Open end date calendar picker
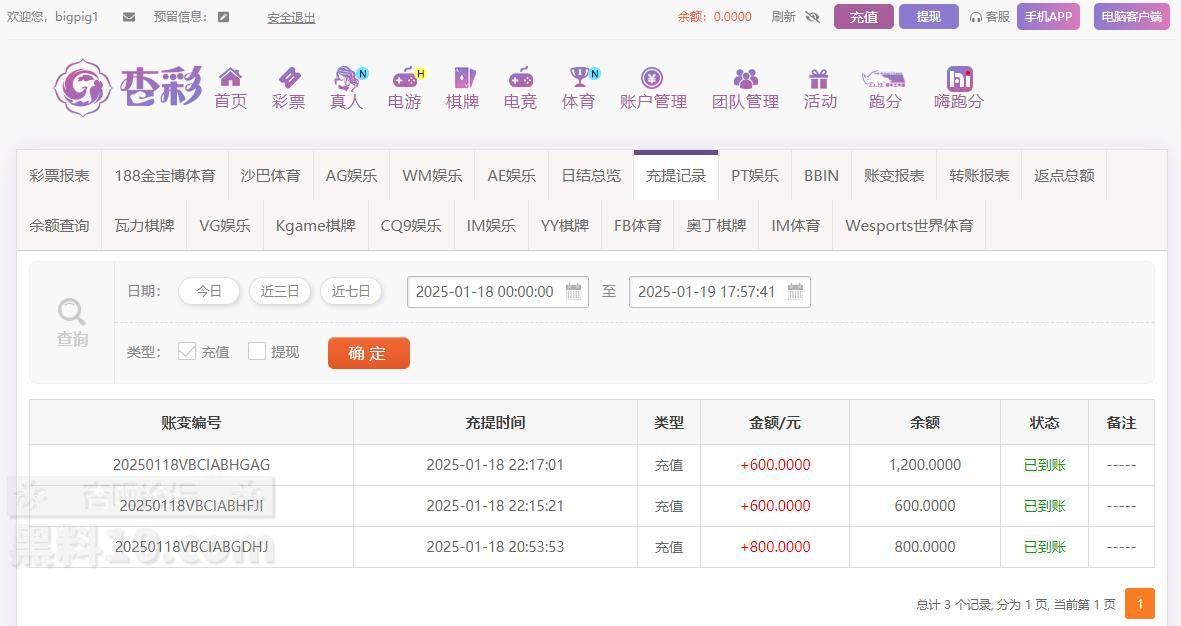This screenshot has width=1181, height=626. (795, 292)
